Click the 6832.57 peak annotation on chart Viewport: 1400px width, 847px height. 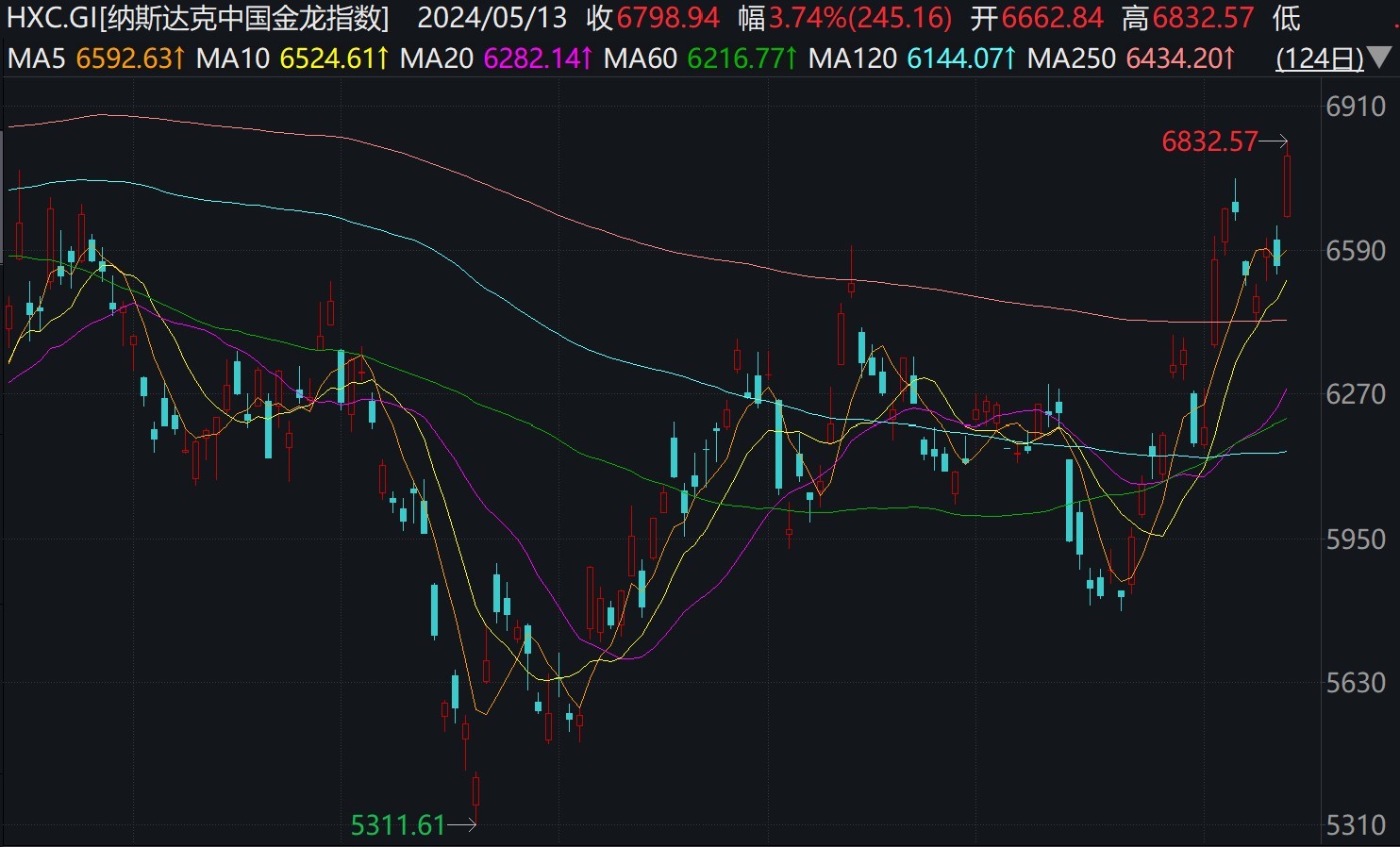click(1210, 141)
